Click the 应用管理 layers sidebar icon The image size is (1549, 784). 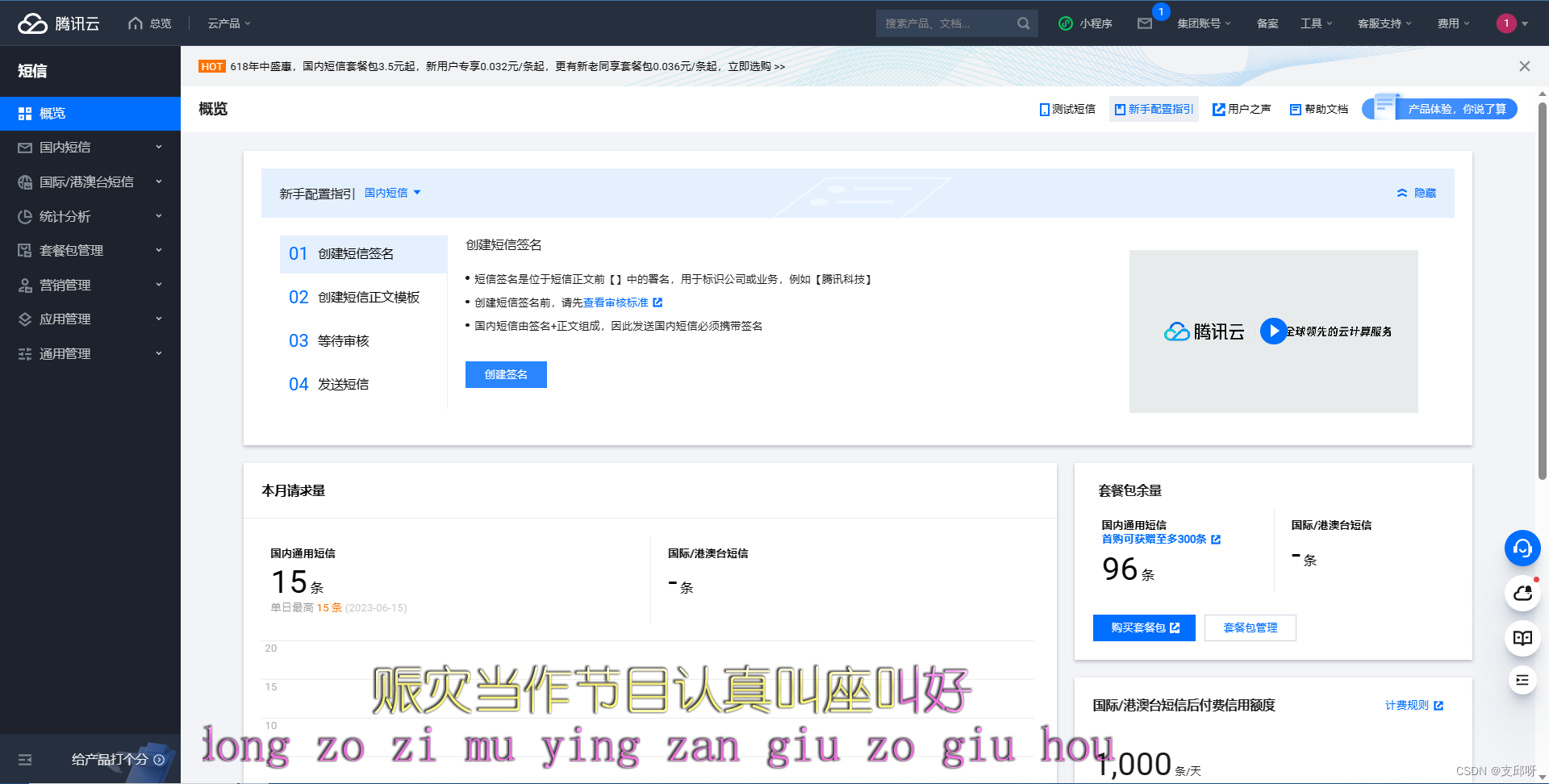[25, 319]
